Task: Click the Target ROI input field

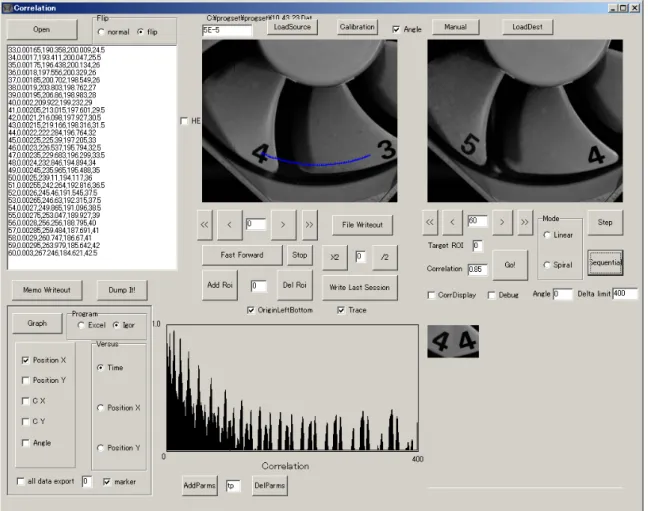Action: coord(477,246)
